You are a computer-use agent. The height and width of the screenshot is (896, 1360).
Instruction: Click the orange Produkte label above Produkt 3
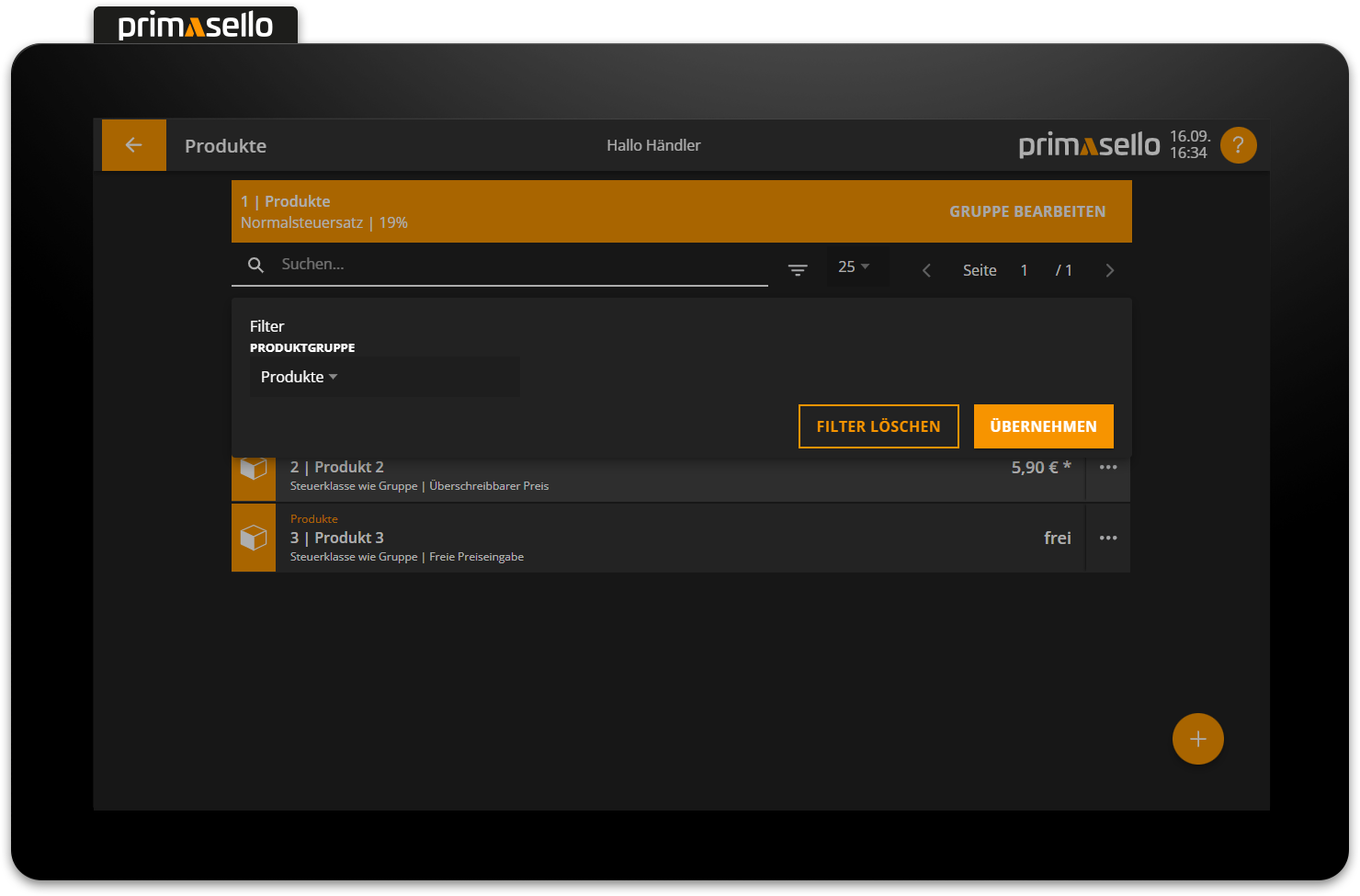tap(313, 518)
